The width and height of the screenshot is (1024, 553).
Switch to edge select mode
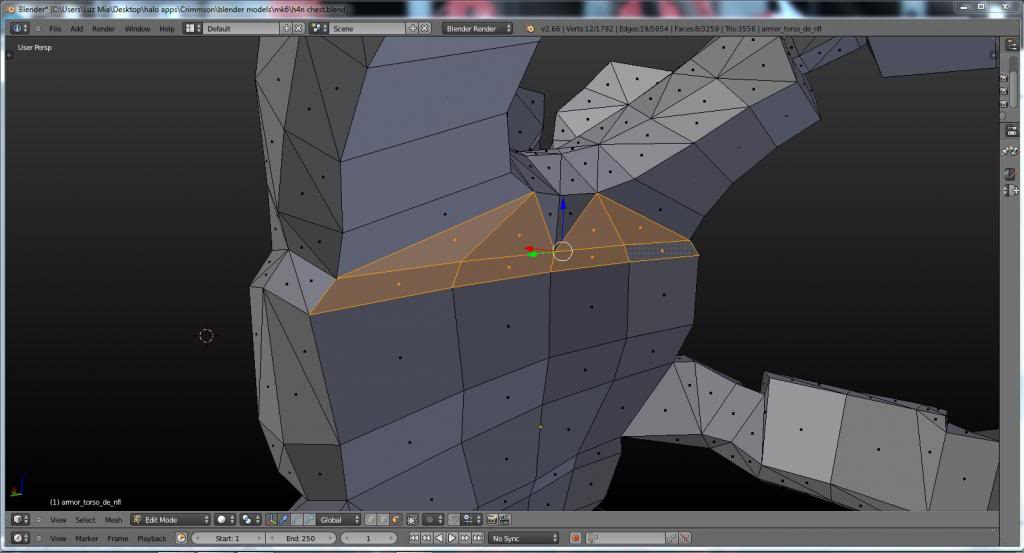click(383, 520)
